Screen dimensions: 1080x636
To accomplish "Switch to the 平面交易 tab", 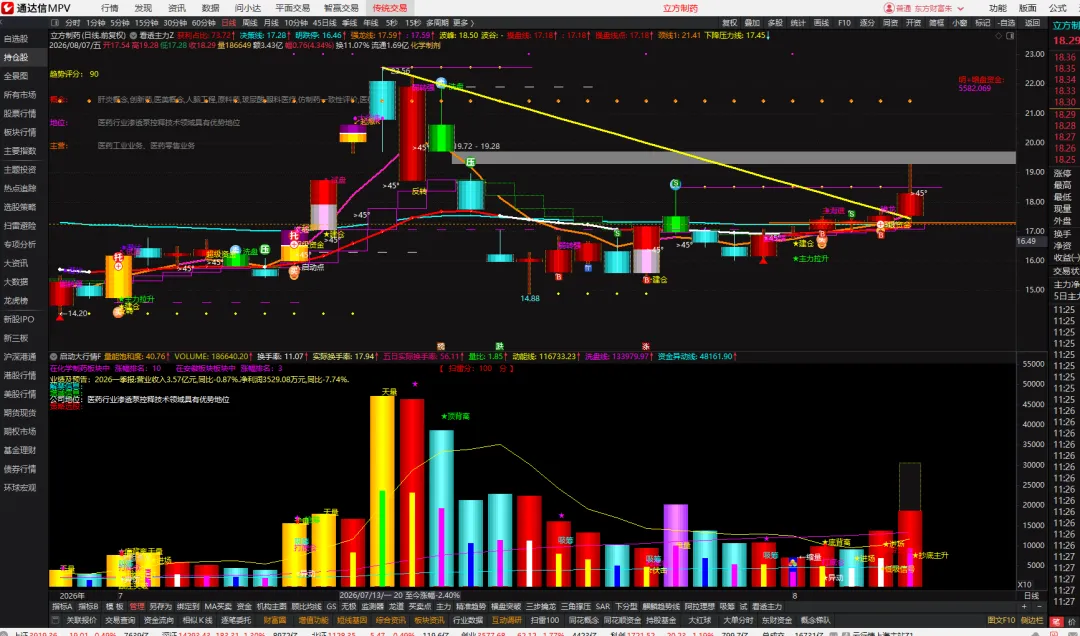I will (293, 8).
